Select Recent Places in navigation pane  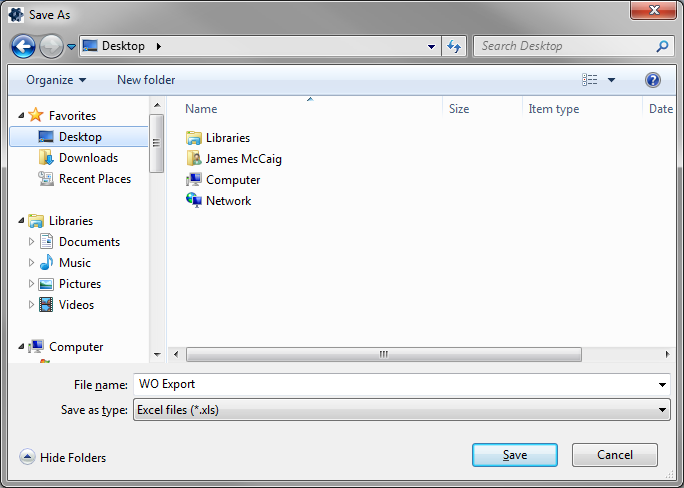point(95,179)
